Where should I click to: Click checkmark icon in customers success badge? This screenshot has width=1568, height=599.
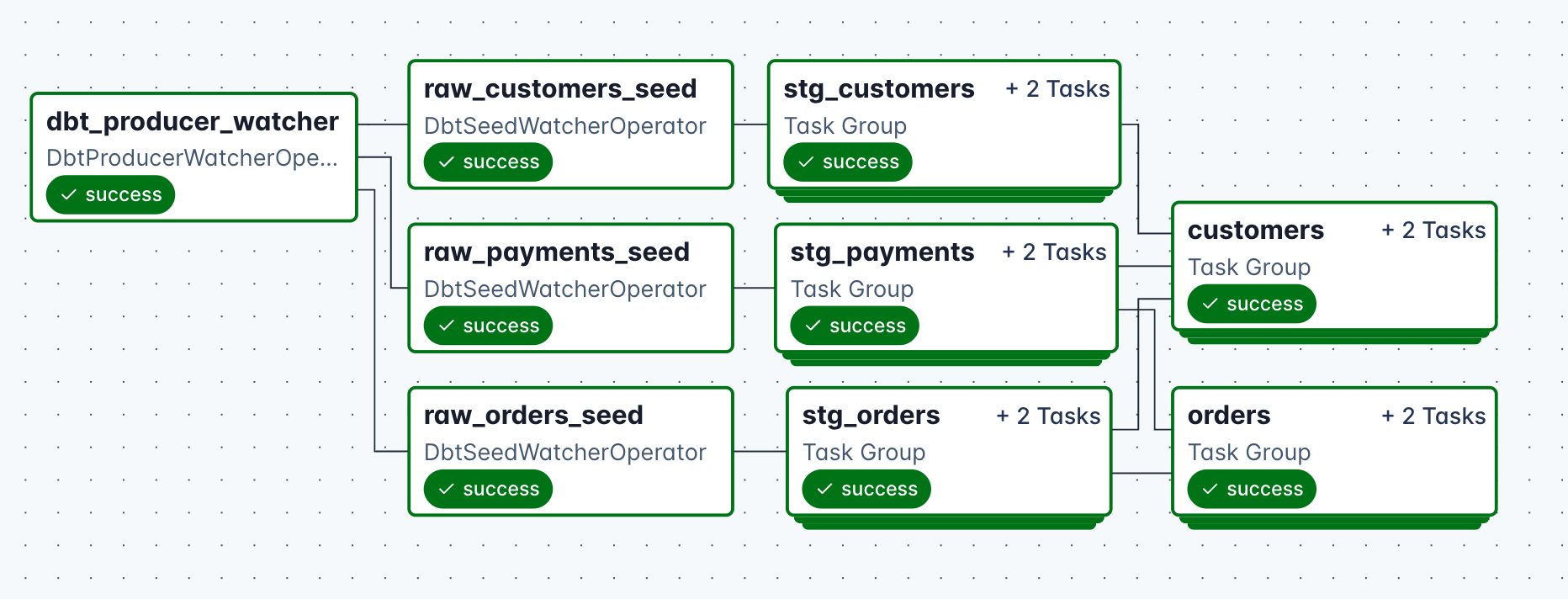(x=1210, y=304)
